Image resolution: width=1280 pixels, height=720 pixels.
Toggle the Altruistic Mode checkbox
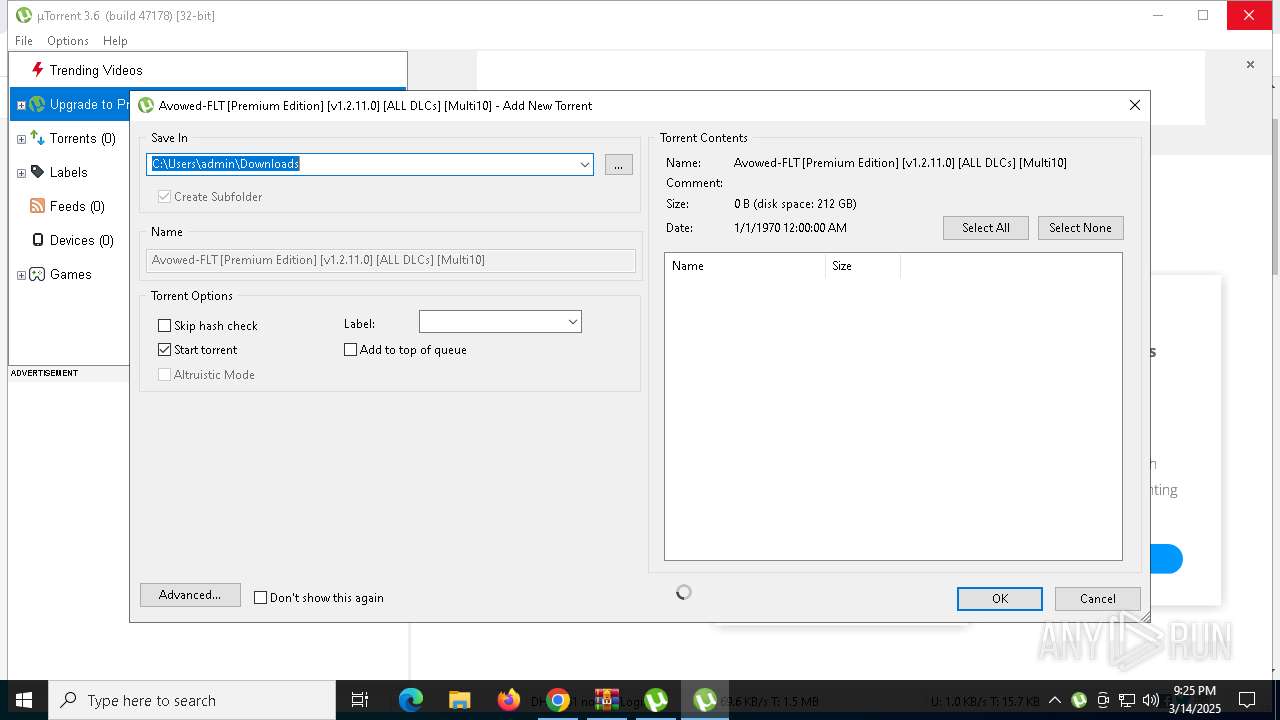[x=164, y=375]
